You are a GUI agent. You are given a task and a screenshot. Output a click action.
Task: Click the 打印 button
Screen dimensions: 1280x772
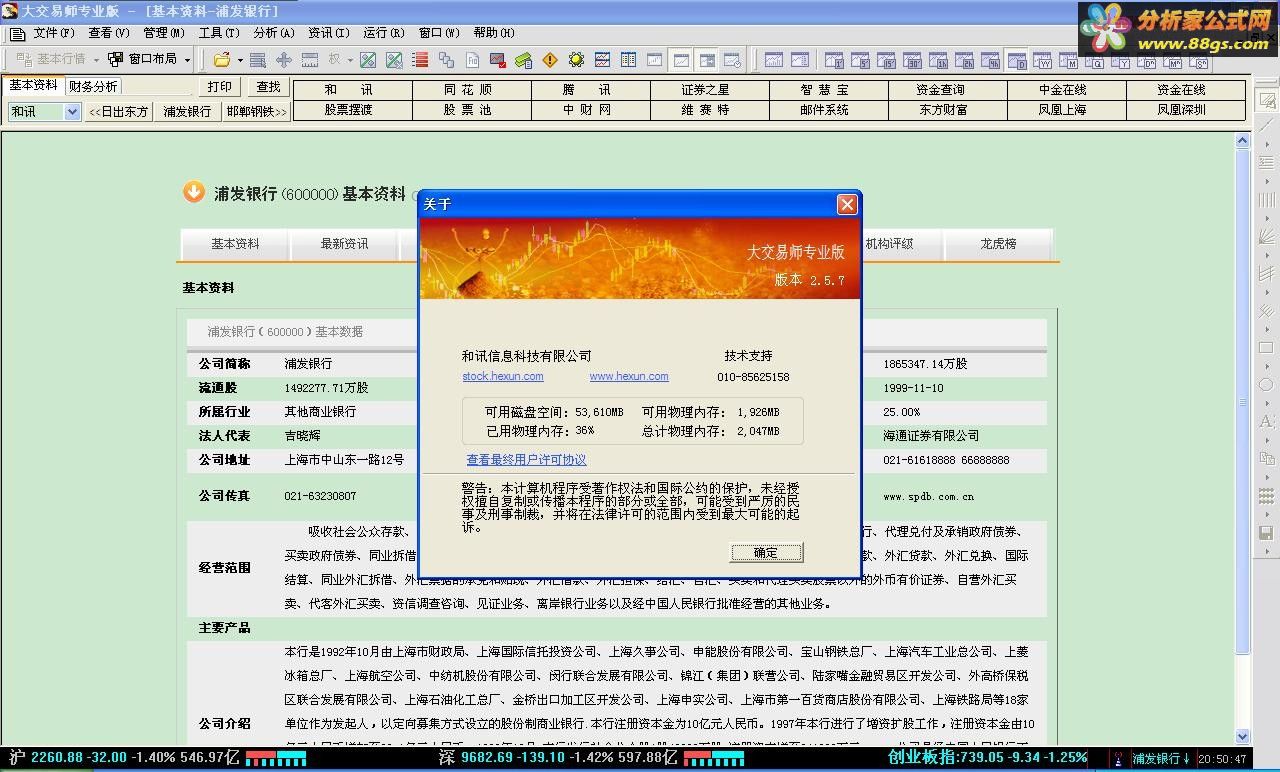point(220,87)
